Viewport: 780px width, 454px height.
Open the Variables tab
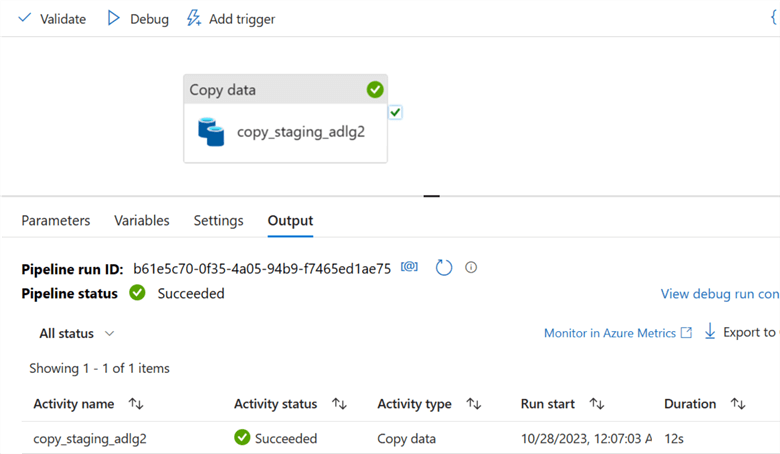(142, 220)
